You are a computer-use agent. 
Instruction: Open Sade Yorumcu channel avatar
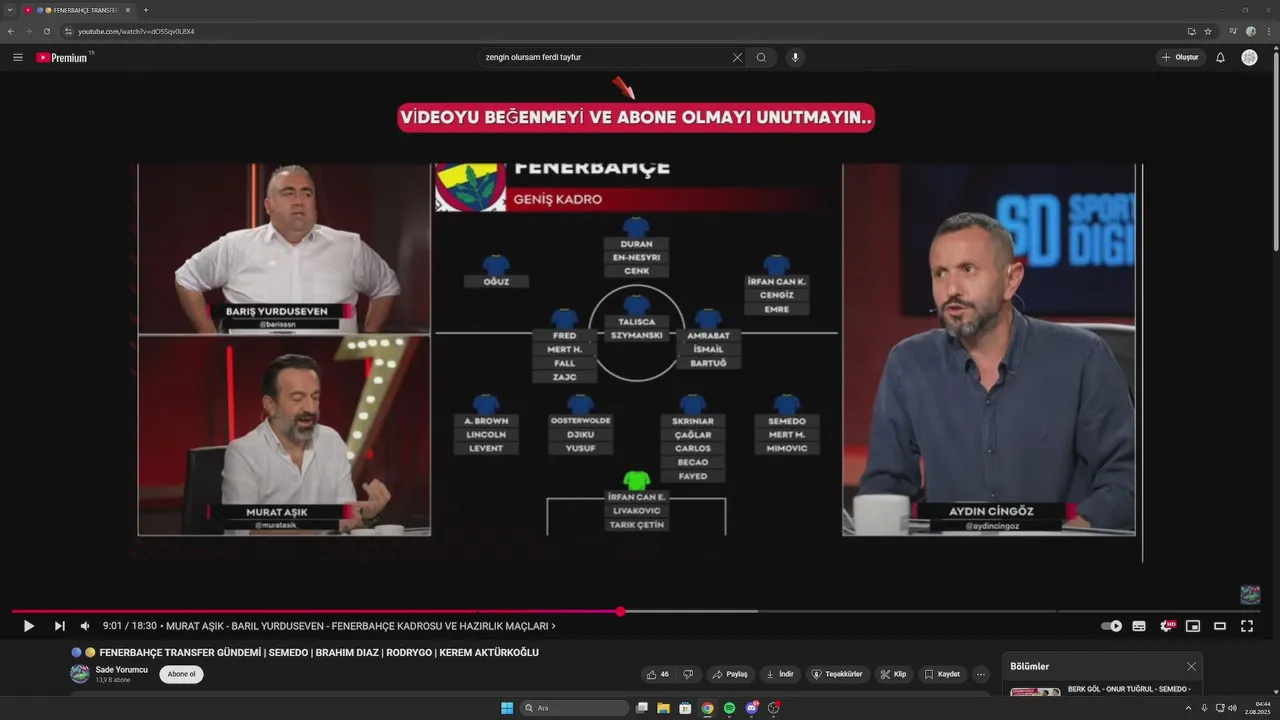[x=79, y=674]
